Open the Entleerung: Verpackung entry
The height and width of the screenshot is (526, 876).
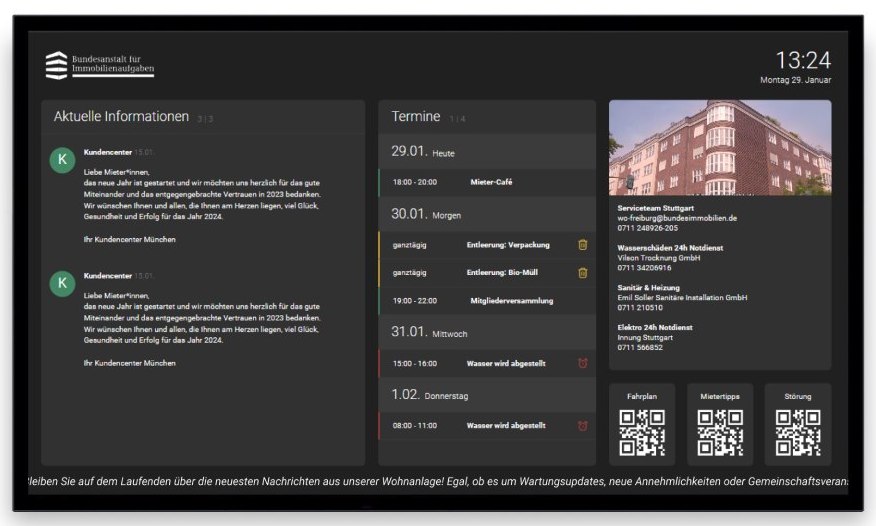point(487,245)
